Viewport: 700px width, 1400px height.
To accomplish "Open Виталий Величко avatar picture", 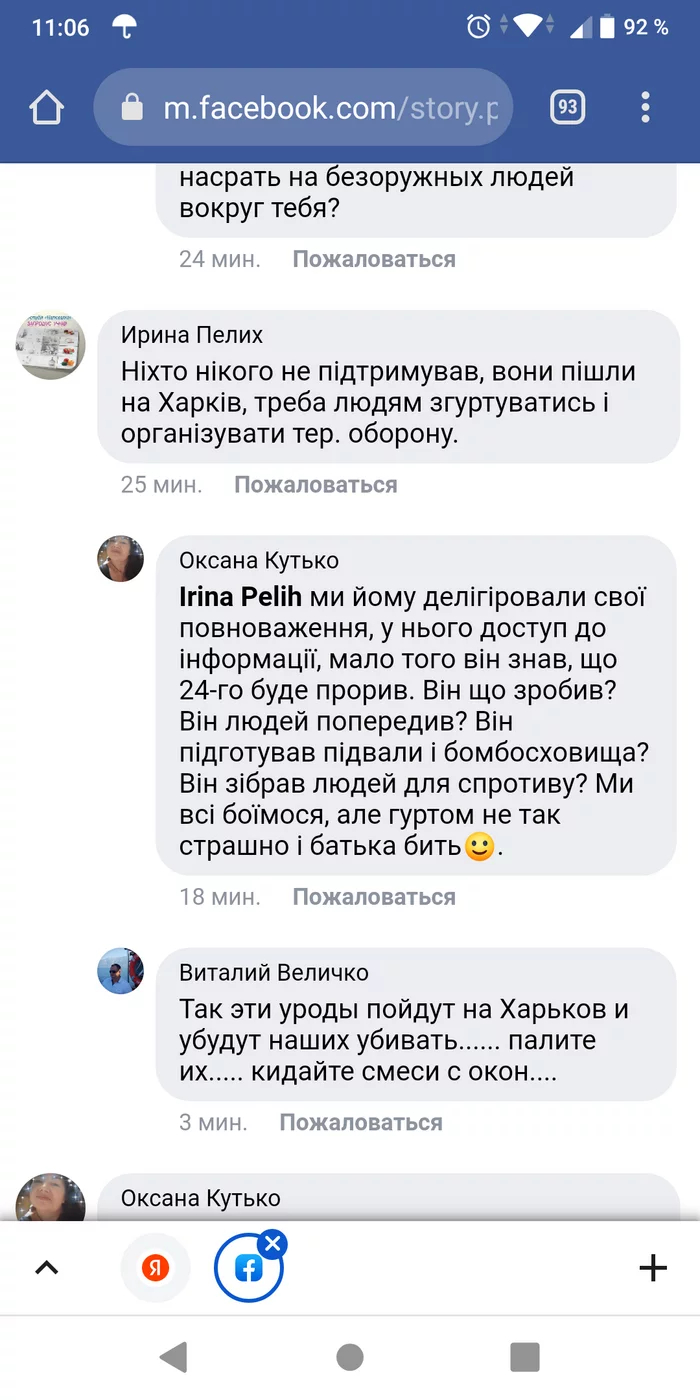I will [121, 971].
